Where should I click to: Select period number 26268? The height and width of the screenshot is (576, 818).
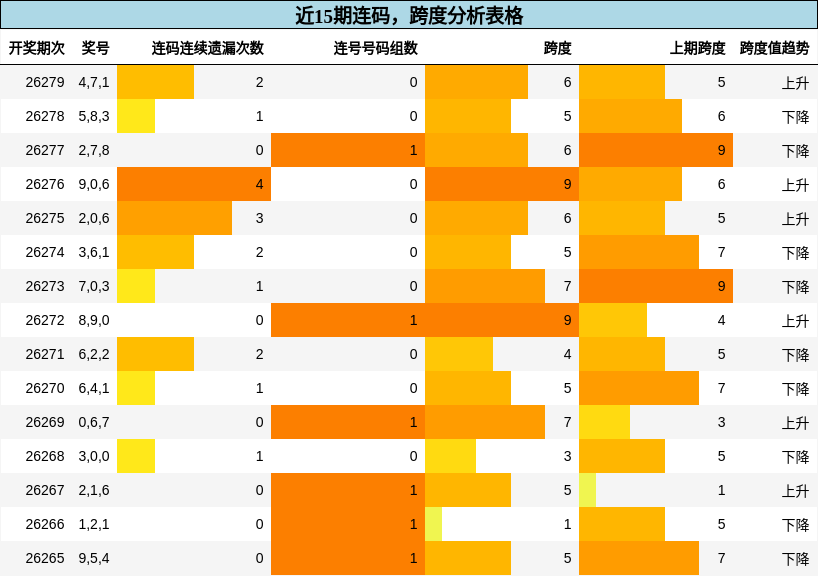click(x=45, y=456)
